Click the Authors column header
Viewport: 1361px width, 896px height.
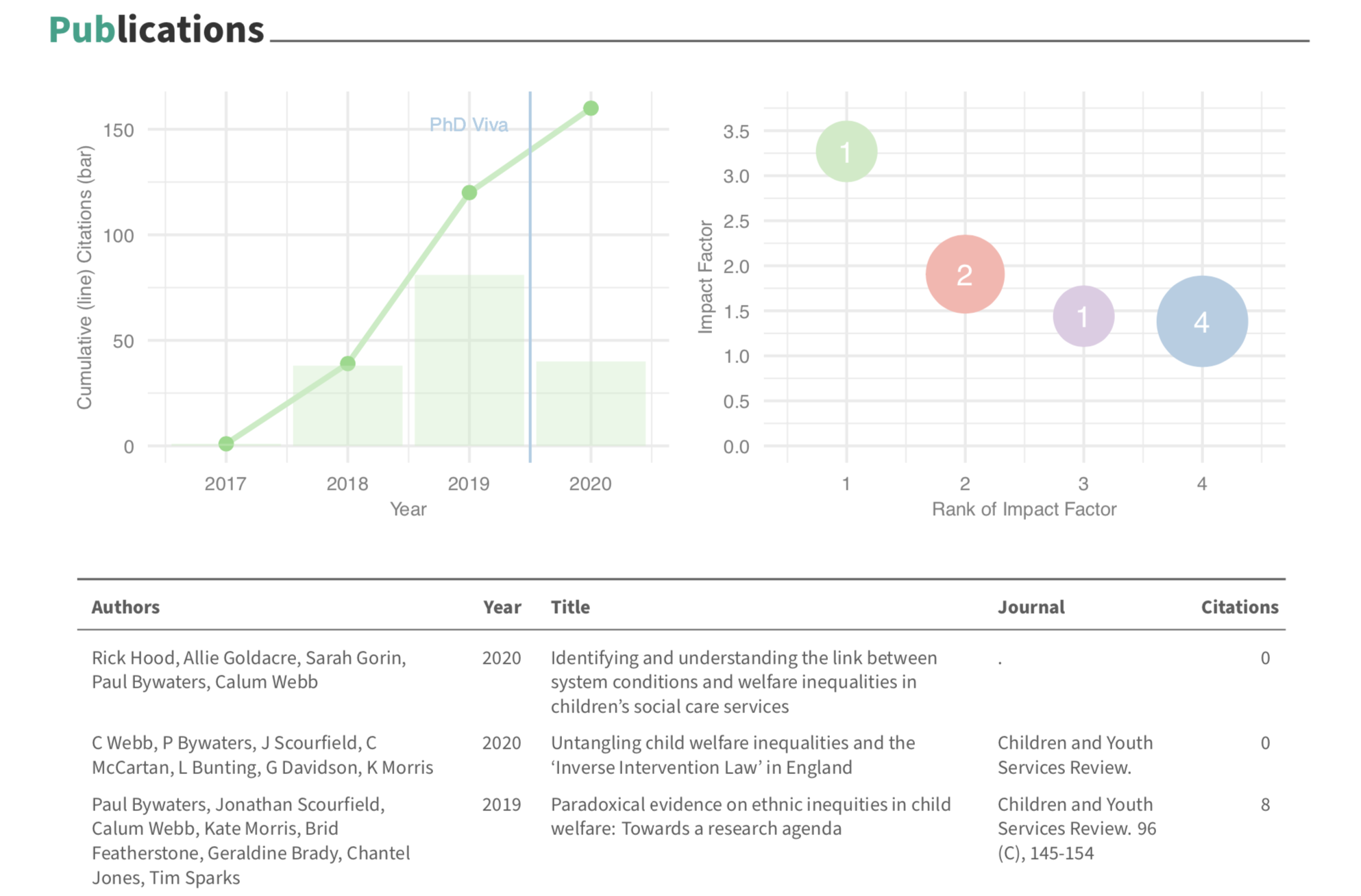[x=125, y=607]
